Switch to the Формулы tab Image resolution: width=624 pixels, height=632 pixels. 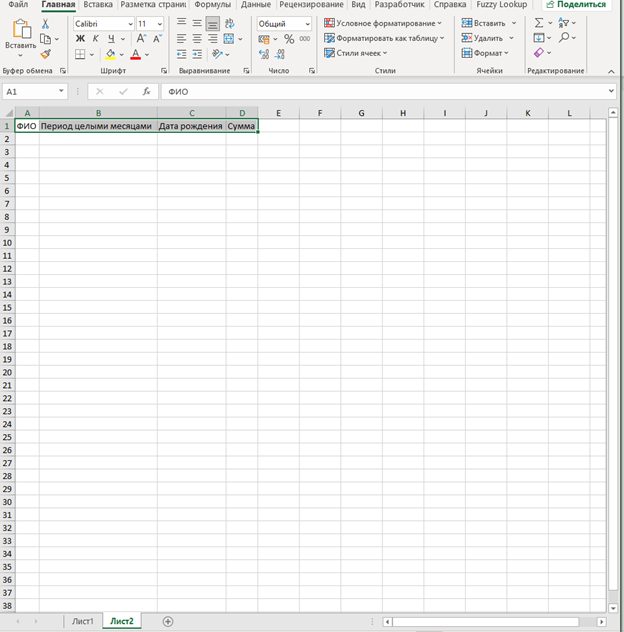(x=212, y=4)
